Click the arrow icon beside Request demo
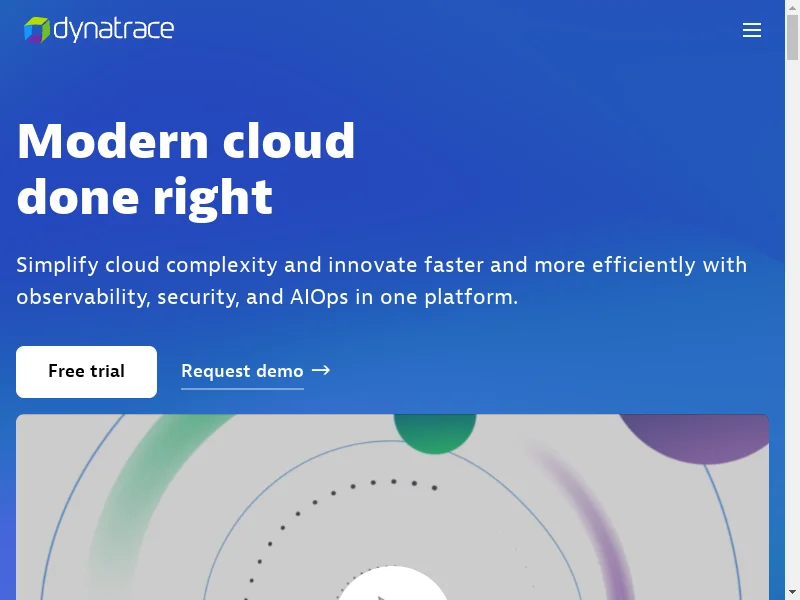Image resolution: width=800 pixels, height=600 pixels. pos(321,370)
